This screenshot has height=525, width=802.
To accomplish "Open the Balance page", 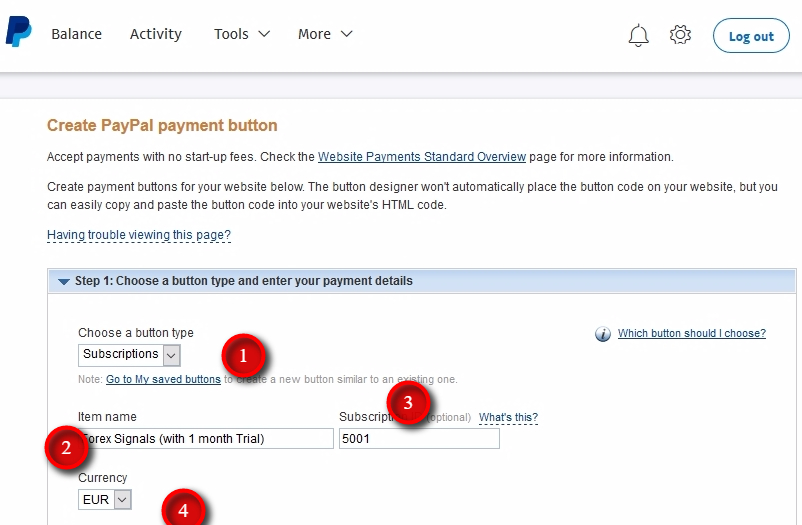I will 77,34.
